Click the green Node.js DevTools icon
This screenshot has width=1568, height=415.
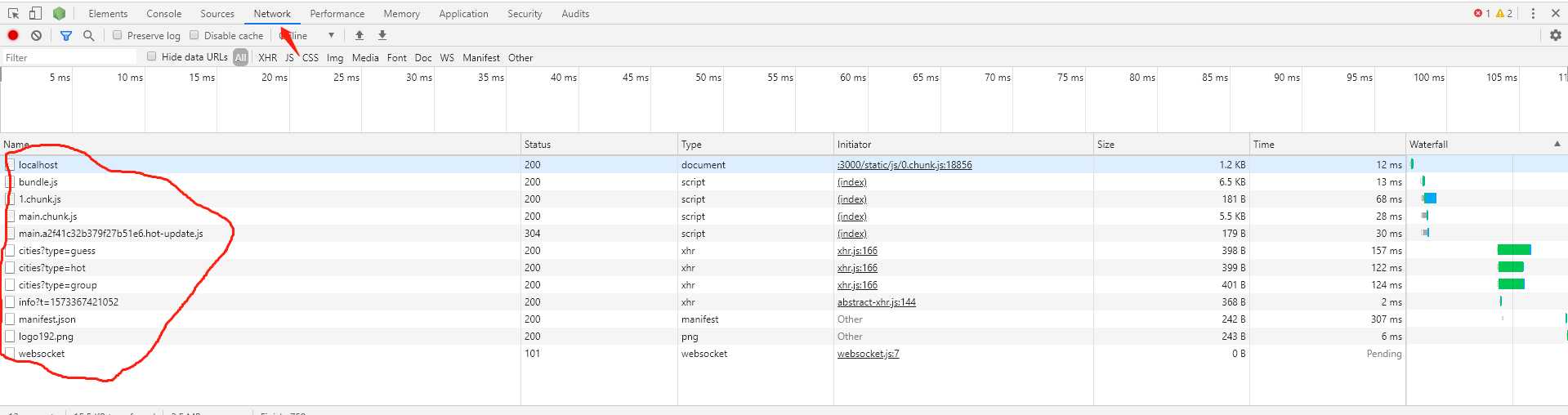(x=59, y=13)
